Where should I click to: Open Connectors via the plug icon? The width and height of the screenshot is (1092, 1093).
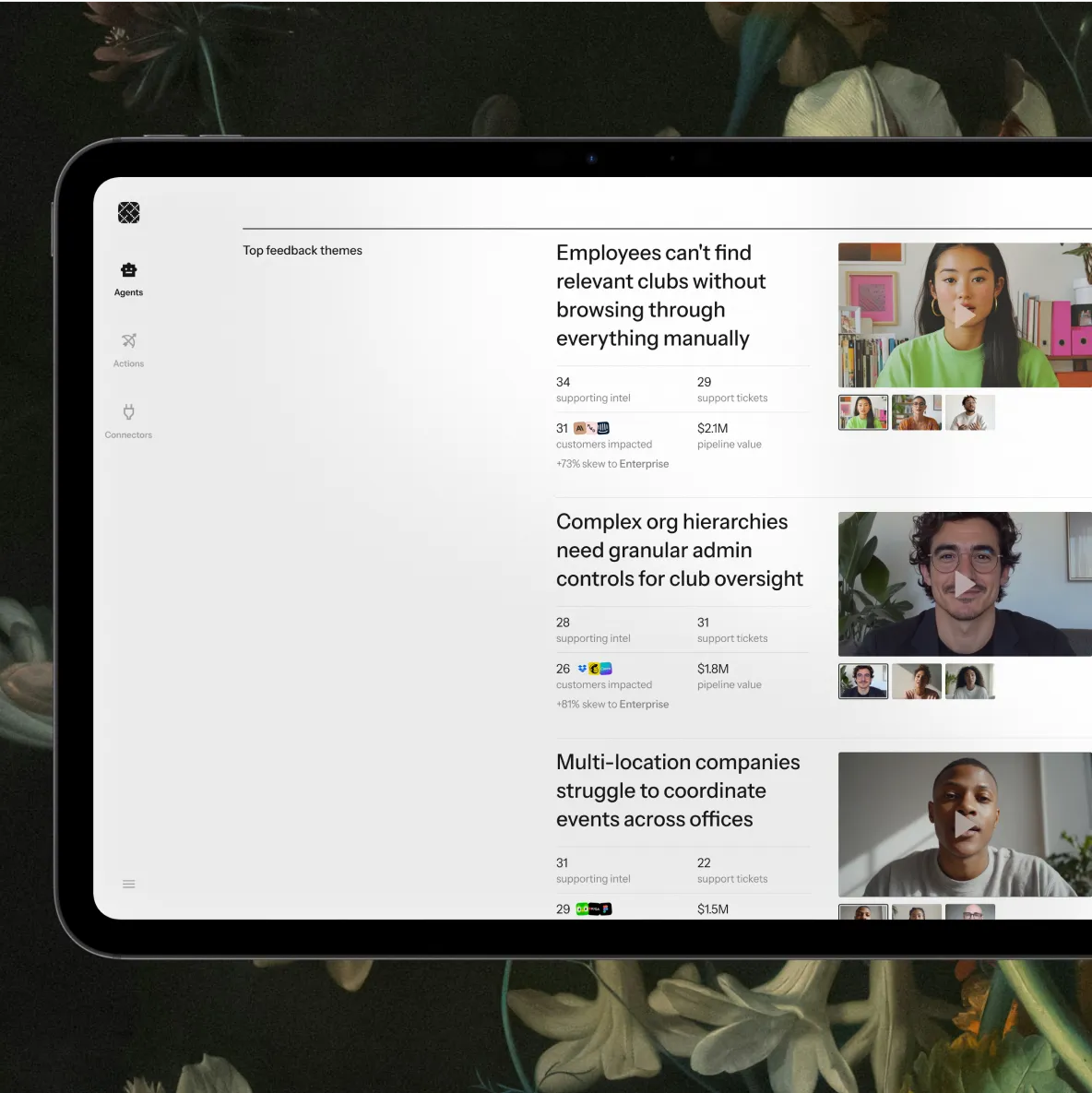pyautogui.click(x=128, y=410)
